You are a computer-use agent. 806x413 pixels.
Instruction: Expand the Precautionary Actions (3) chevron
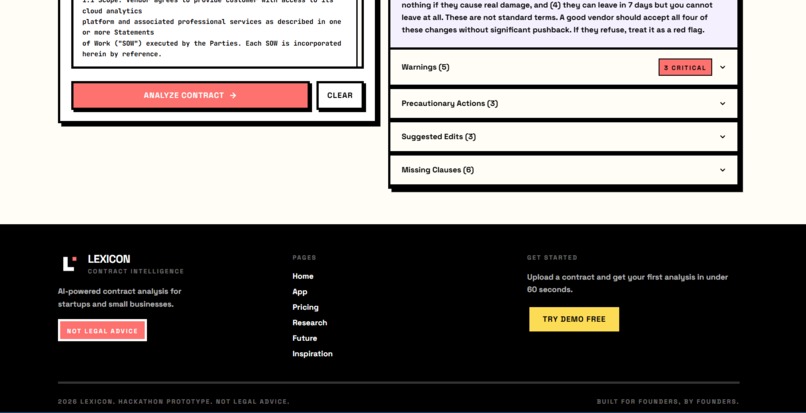point(722,103)
